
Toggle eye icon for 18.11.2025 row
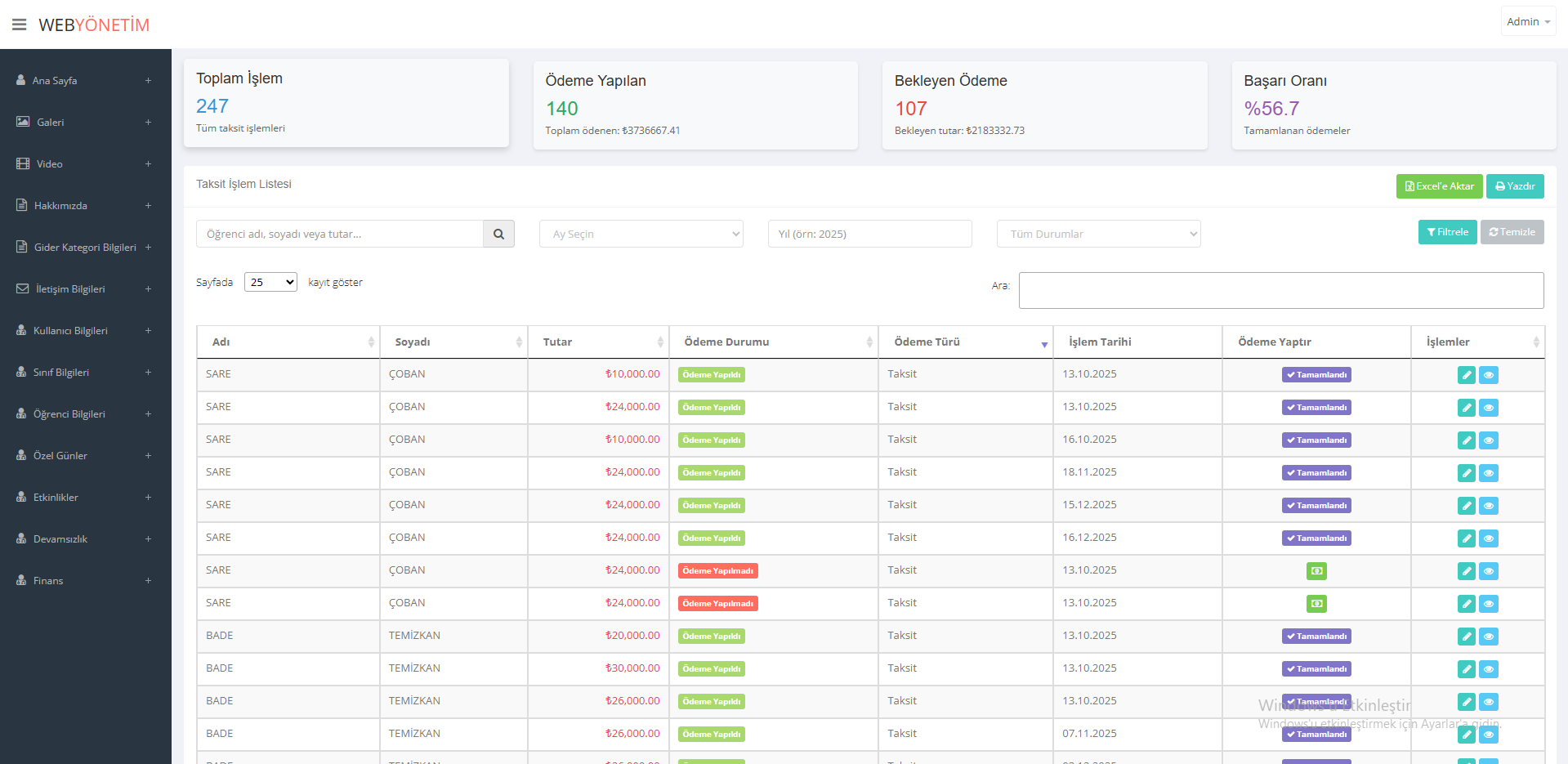(1489, 473)
